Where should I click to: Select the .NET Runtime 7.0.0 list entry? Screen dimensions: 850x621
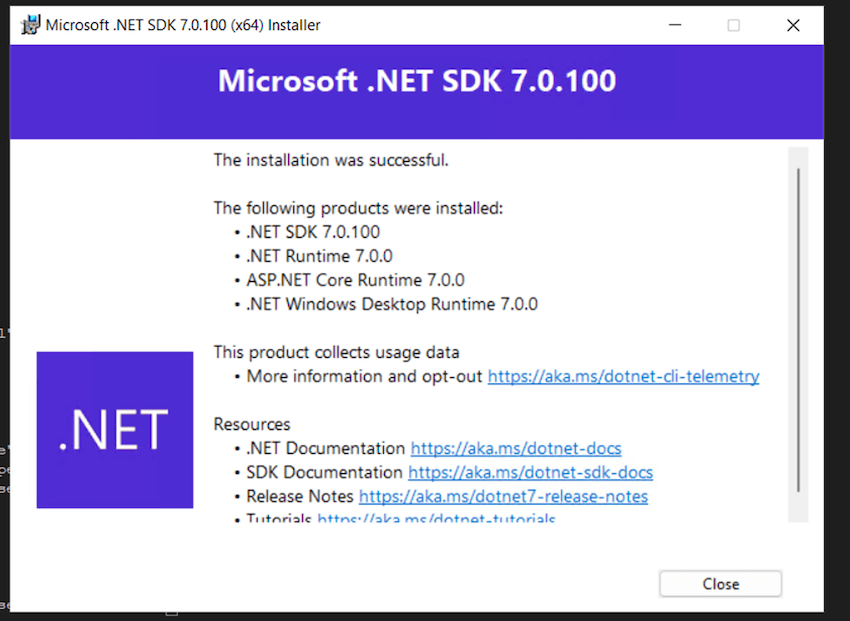coord(319,256)
